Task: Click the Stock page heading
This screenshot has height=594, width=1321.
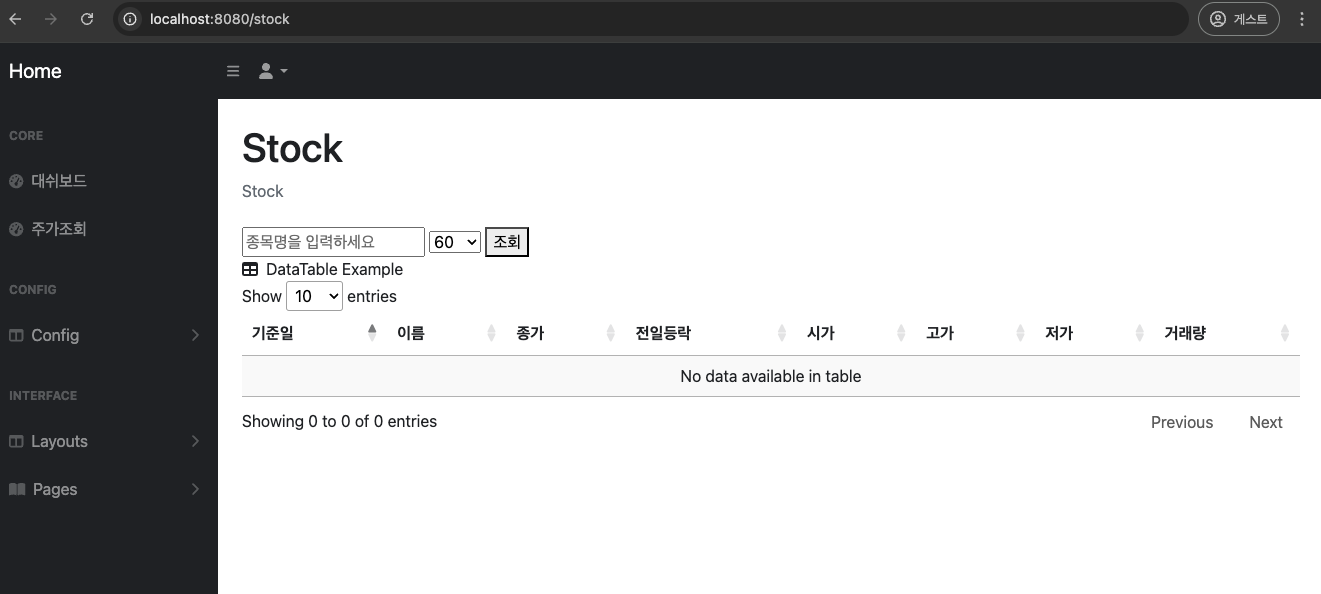Action: click(292, 148)
